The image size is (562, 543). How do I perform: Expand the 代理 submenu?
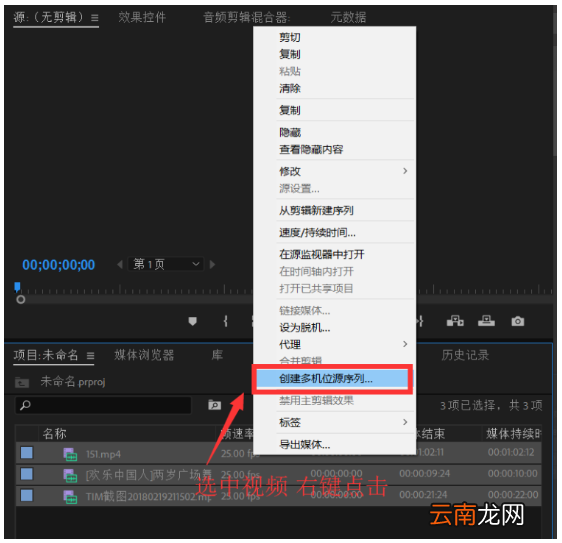405,344
